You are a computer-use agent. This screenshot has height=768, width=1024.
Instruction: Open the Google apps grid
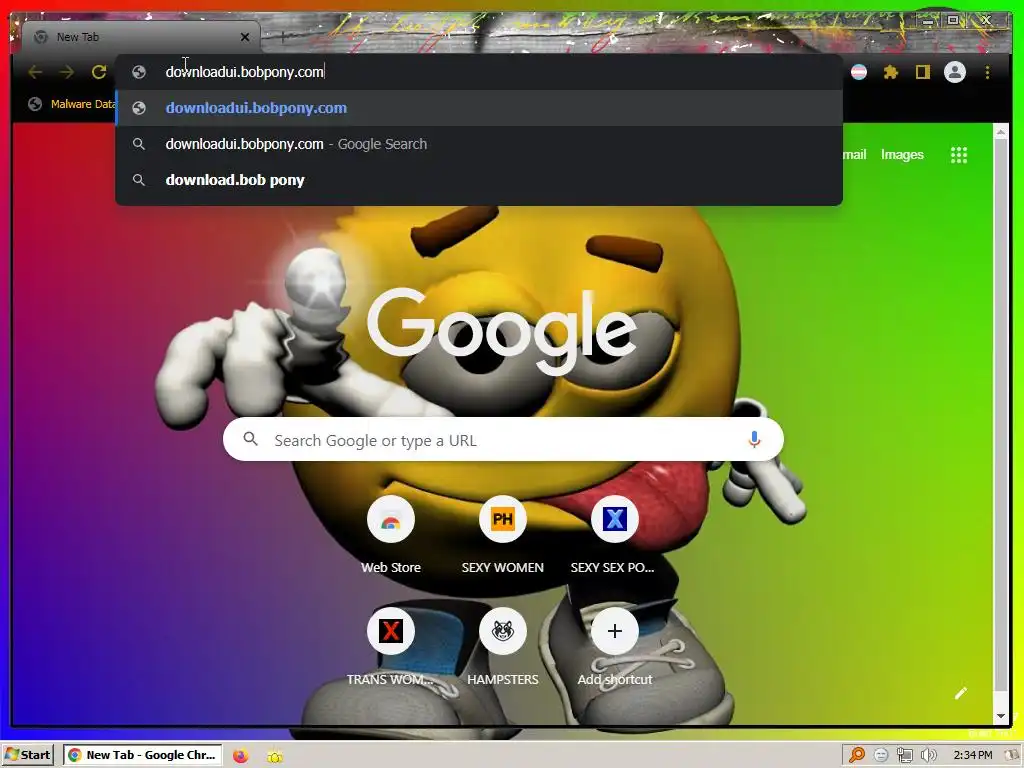coord(959,155)
